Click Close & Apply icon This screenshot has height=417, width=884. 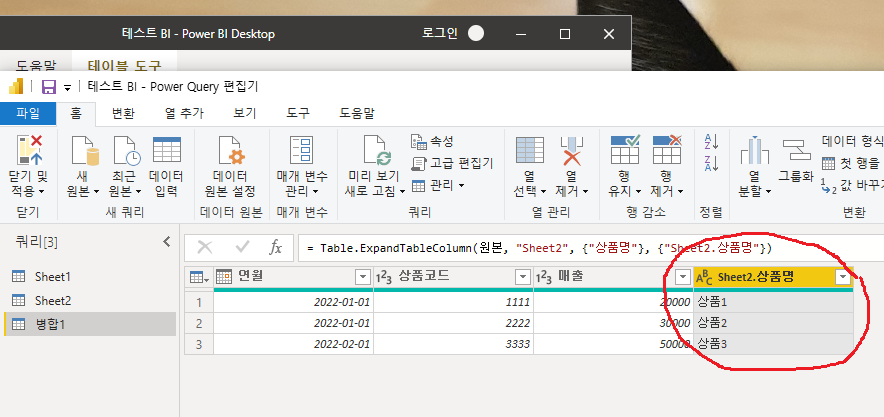tap(29, 152)
